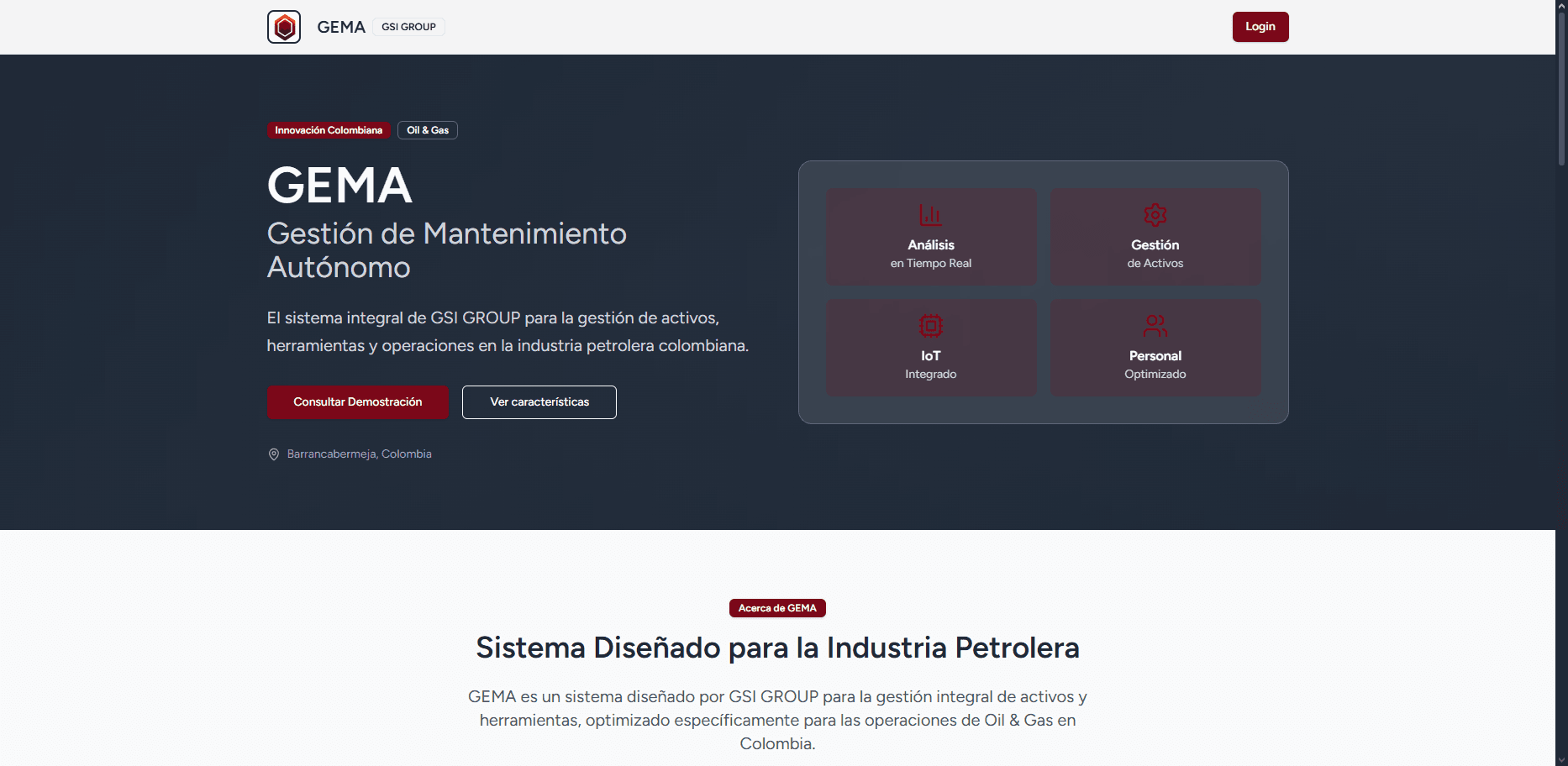Click the Barrancabermeja, Colombia location text

pos(358,454)
